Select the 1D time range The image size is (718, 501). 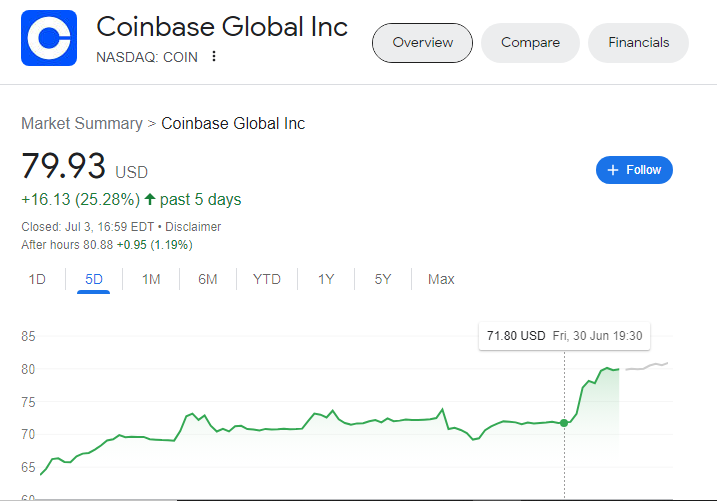[x=37, y=279]
